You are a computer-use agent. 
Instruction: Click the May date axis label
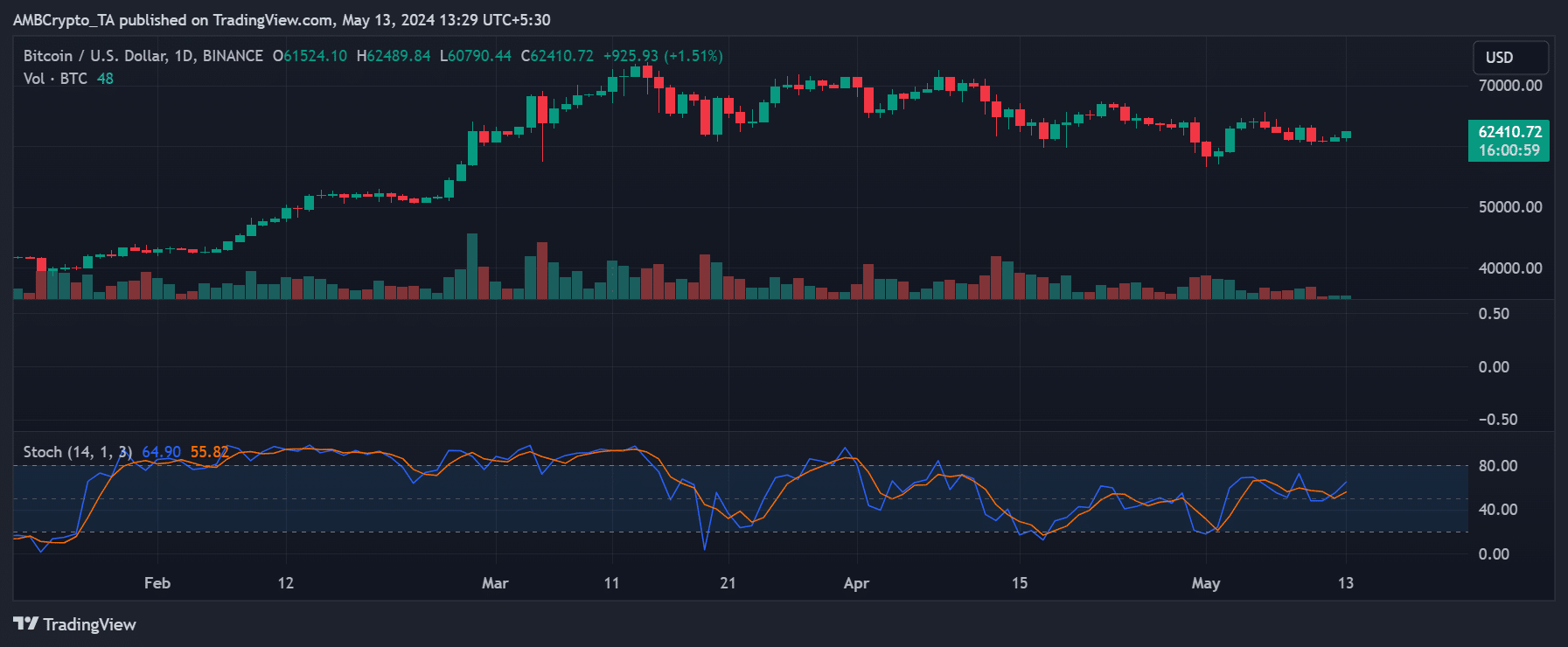(x=1206, y=583)
